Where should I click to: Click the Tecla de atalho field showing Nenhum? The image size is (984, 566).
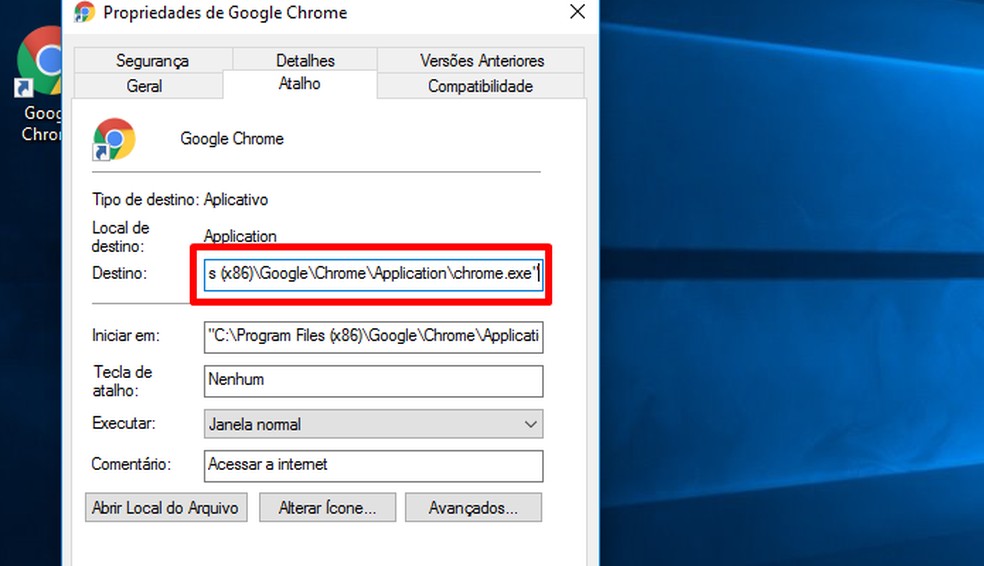coord(373,381)
